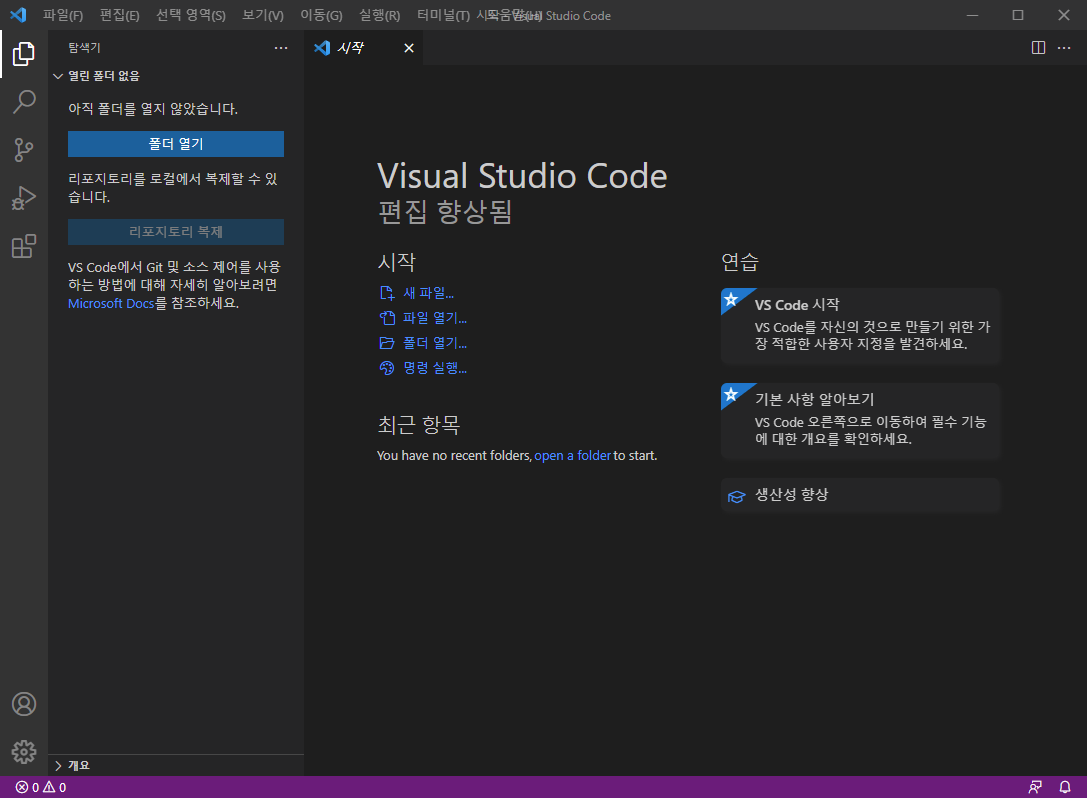Click the open a folder link
The height and width of the screenshot is (798, 1087).
tap(573, 456)
